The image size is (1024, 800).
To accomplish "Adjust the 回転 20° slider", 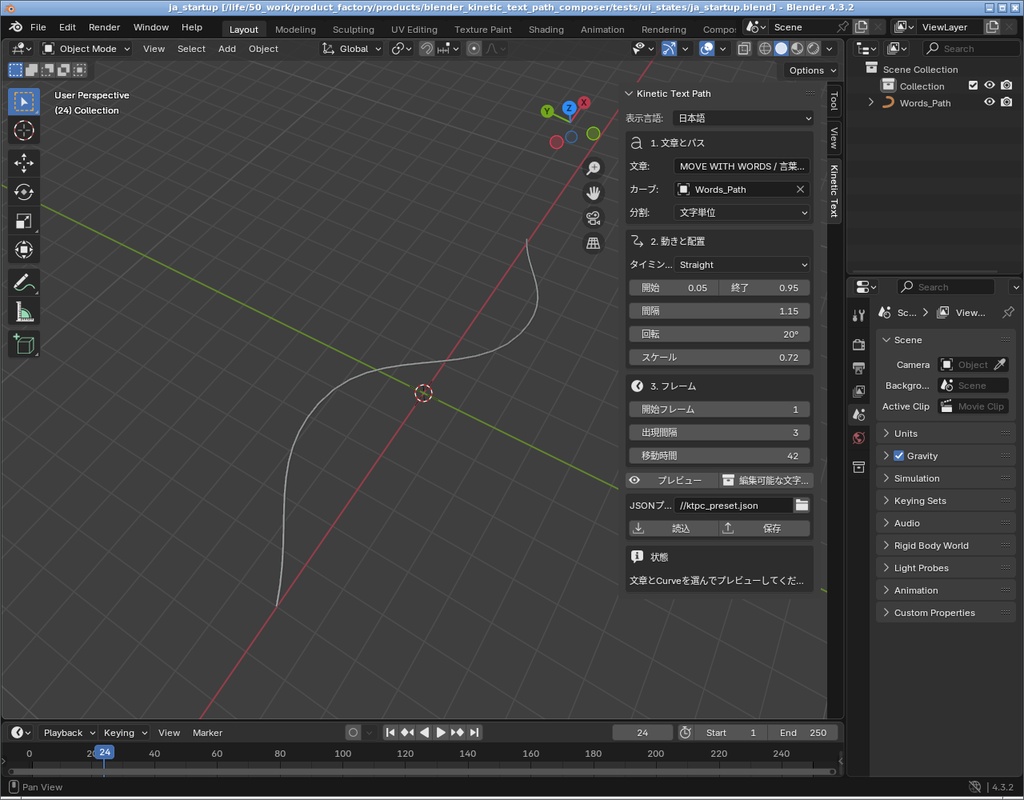I will (720, 334).
